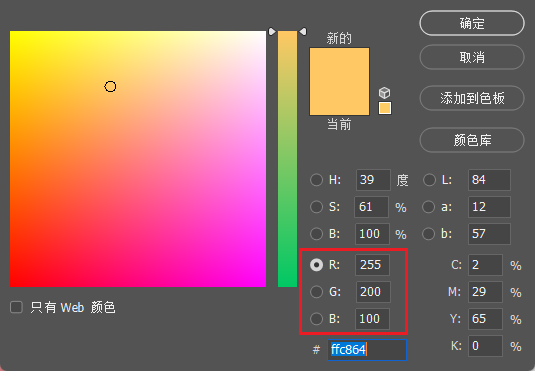Enable the 只有 Web 颜色 checkbox

(16, 307)
